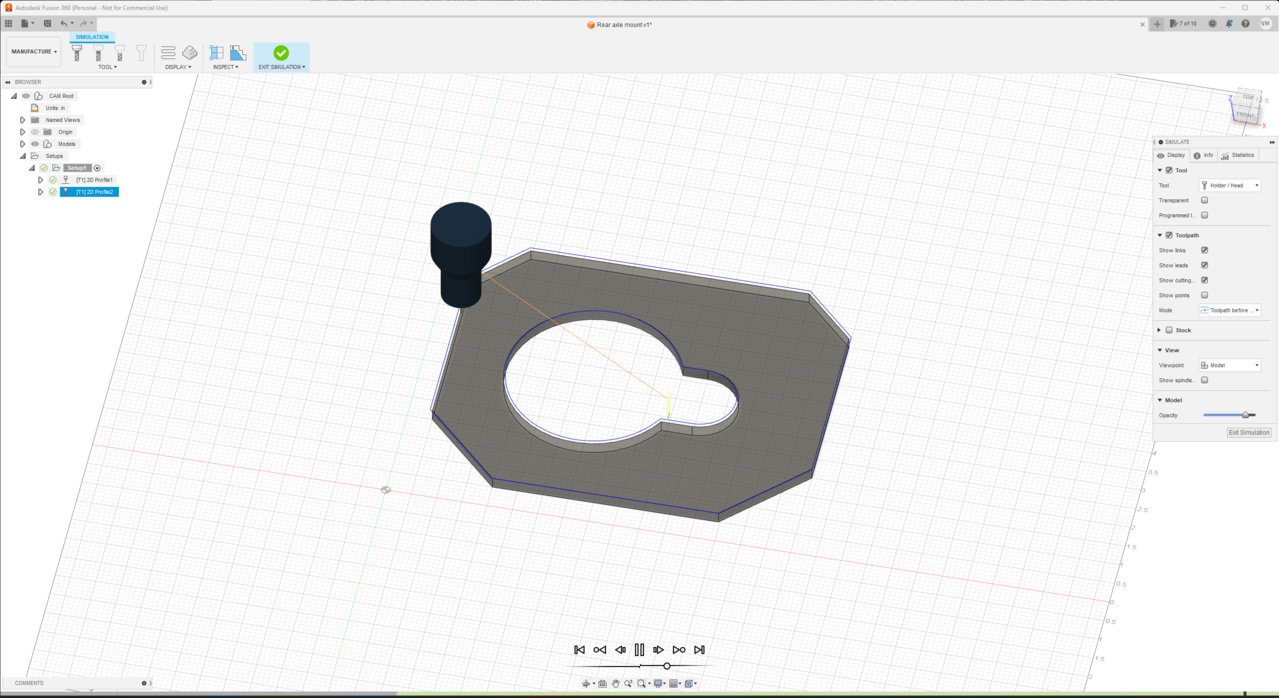Select the first Tool icon in ribbon
The height and width of the screenshot is (698, 1279).
77,52
